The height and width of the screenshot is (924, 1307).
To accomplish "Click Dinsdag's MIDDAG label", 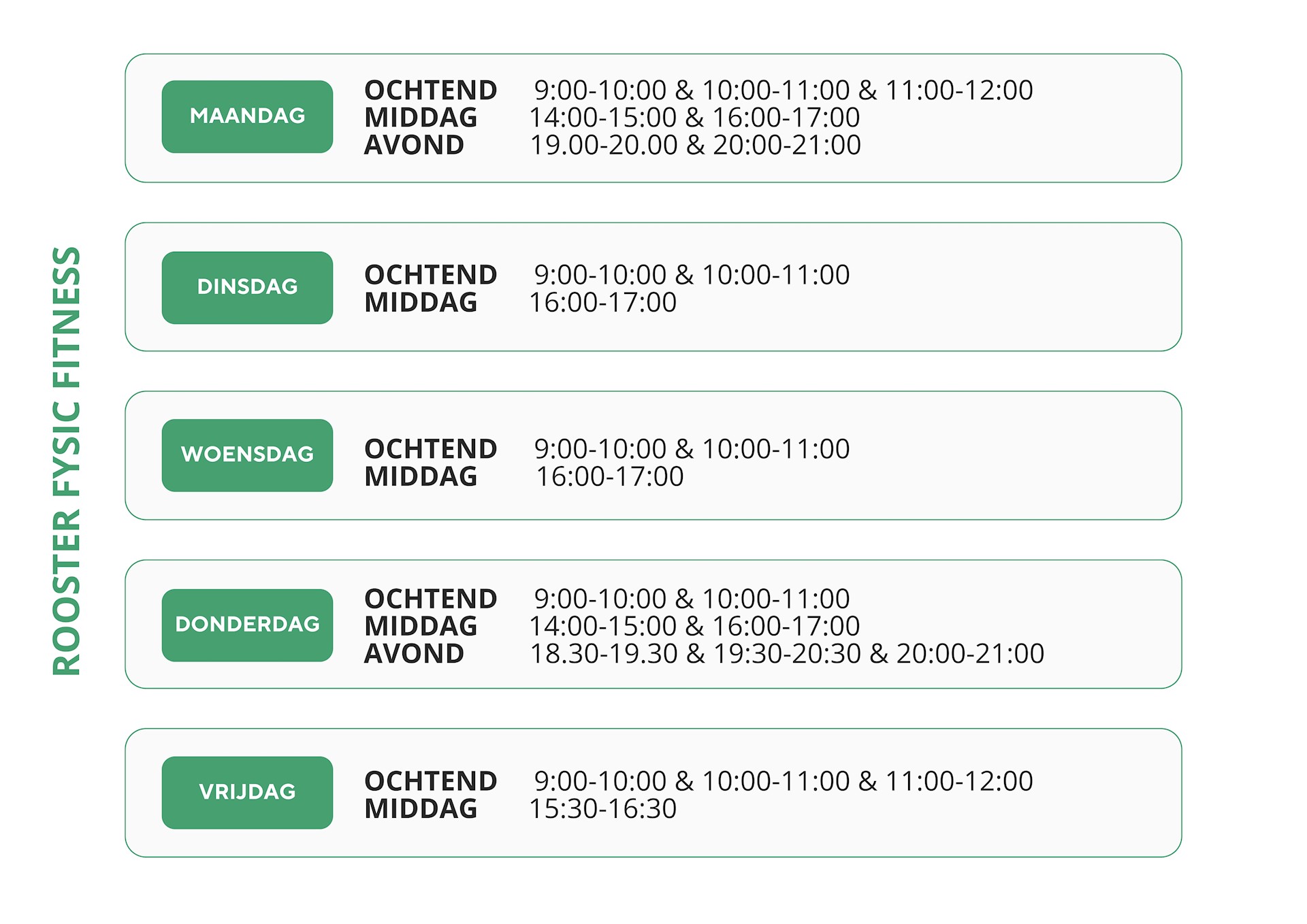I will pos(421,302).
